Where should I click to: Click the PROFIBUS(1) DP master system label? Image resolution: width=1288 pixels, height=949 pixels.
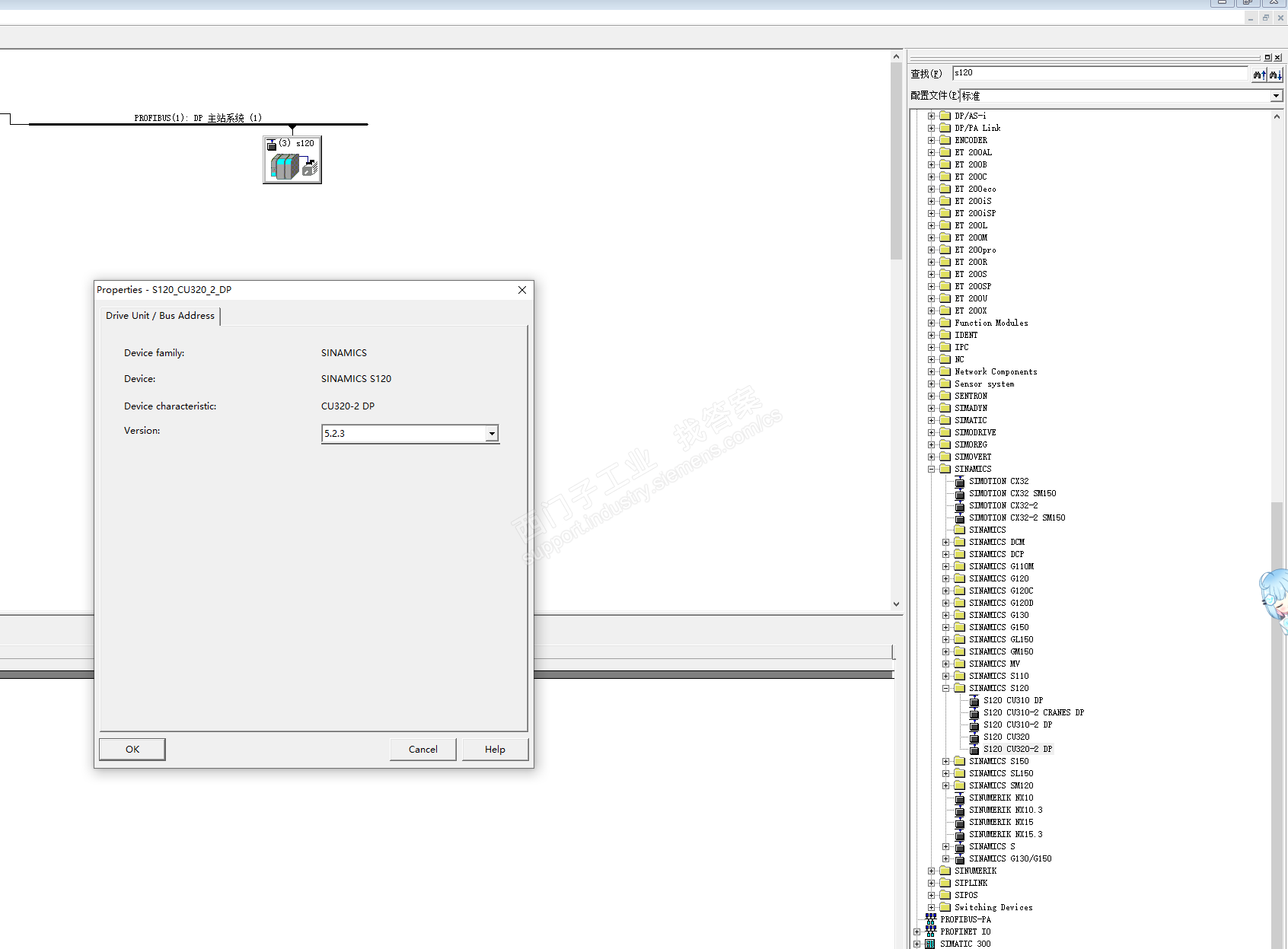coord(198,118)
